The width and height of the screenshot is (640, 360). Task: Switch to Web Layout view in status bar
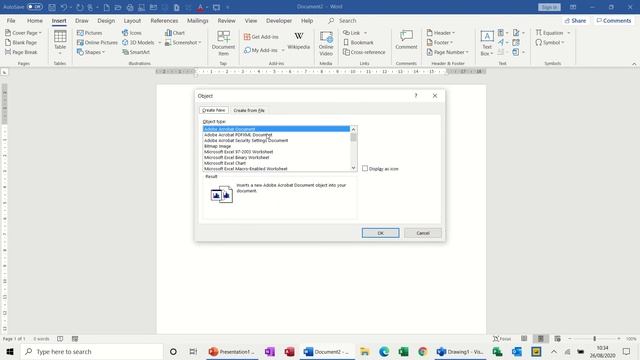[x=557, y=339]
